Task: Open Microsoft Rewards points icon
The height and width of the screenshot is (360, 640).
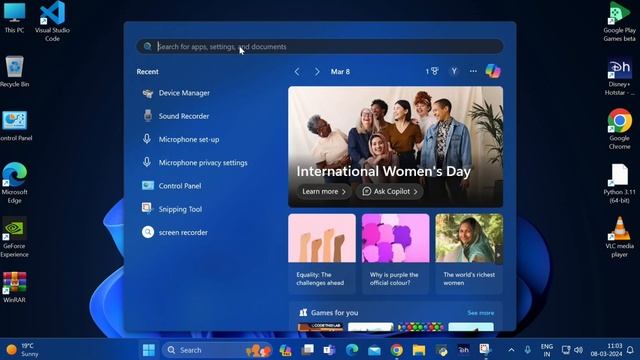Action: point(432,71)
